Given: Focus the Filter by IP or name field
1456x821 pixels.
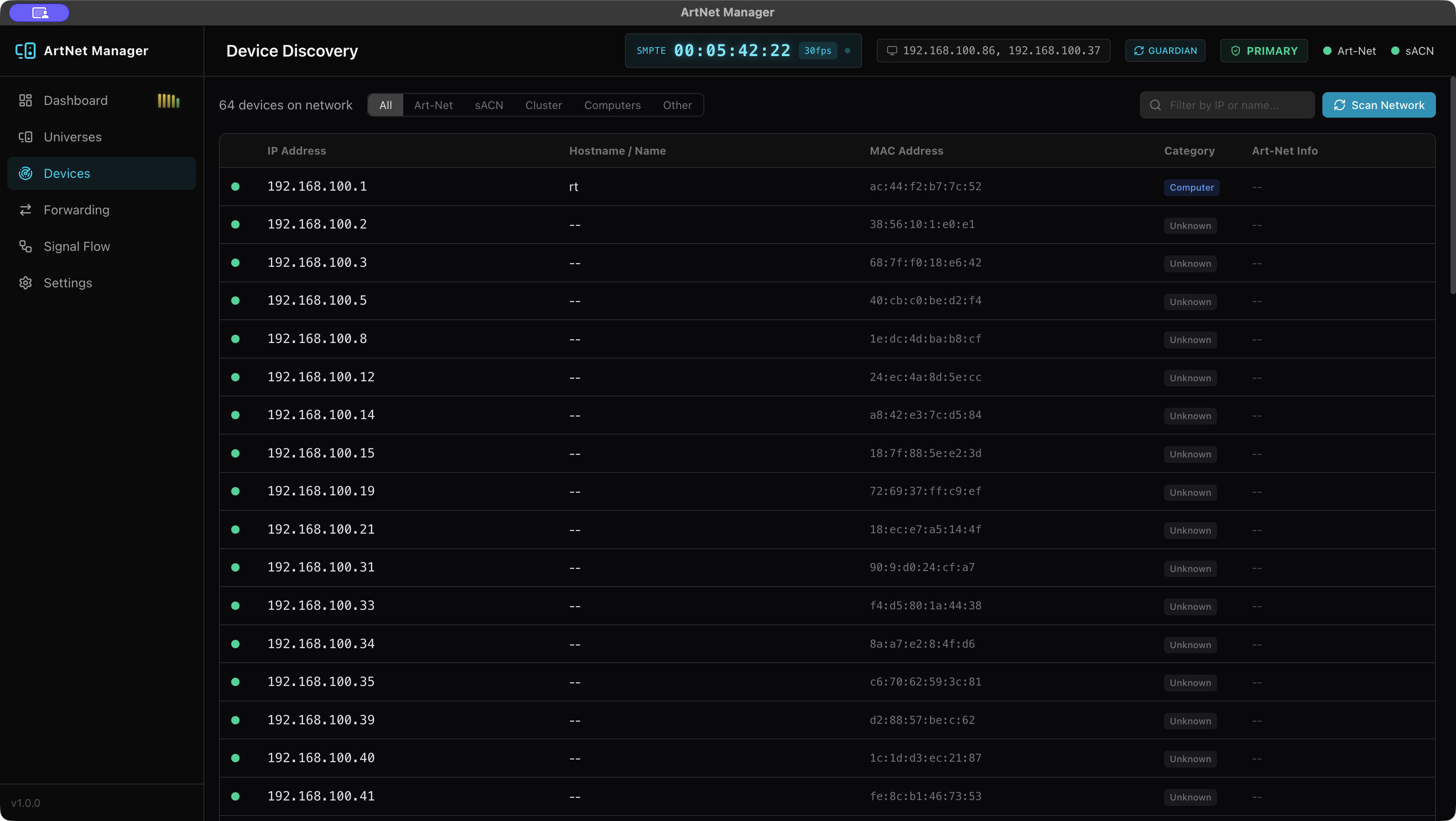Looking at the screenshot, I should [x=1227, y=105].
